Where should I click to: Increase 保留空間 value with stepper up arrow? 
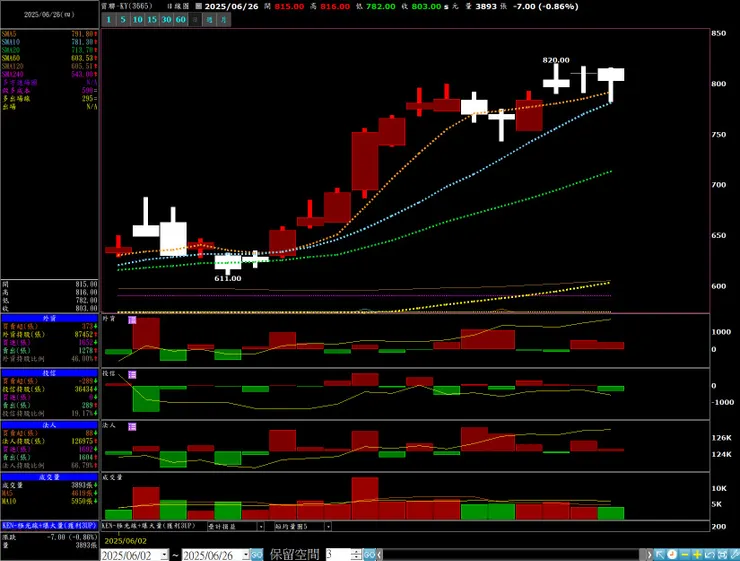click(356, 552)
